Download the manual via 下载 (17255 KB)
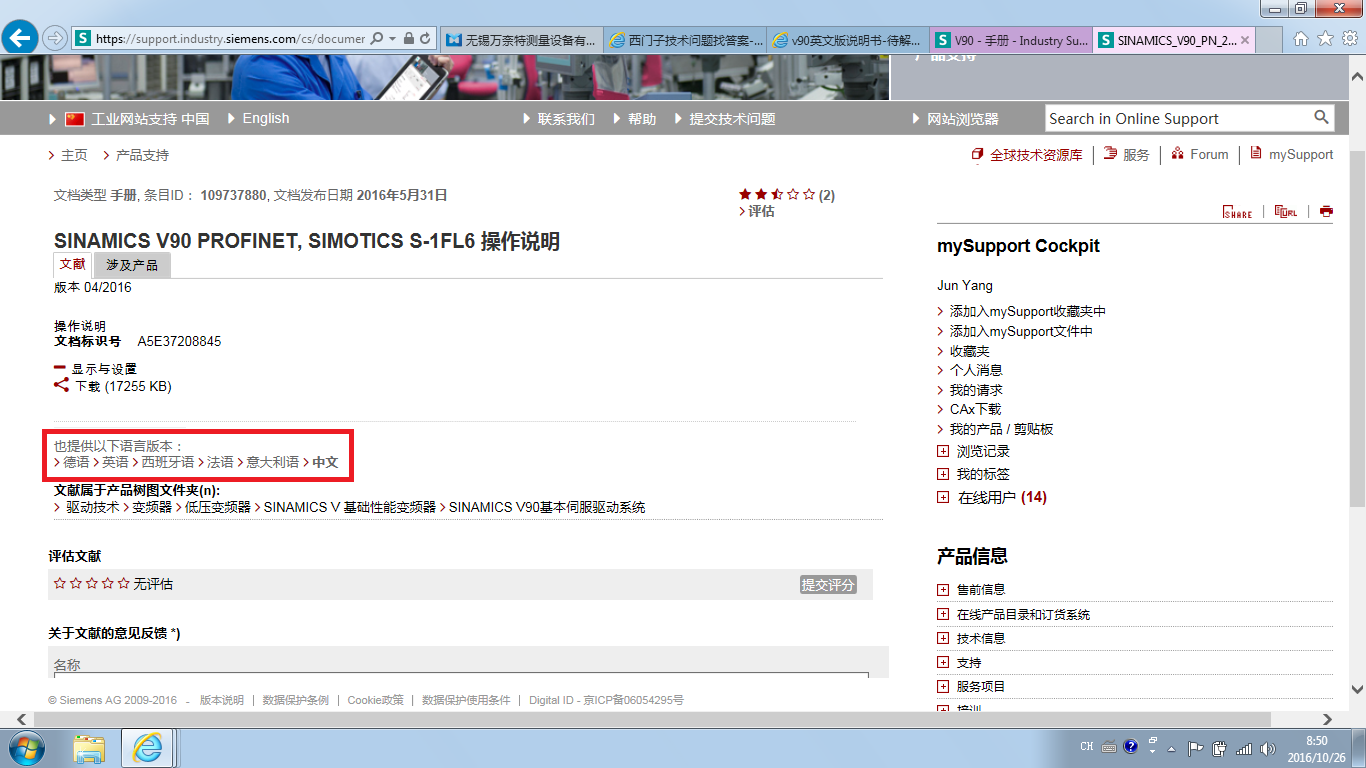The height and width of the screenshot is (768, 1366). click(124, 386)
